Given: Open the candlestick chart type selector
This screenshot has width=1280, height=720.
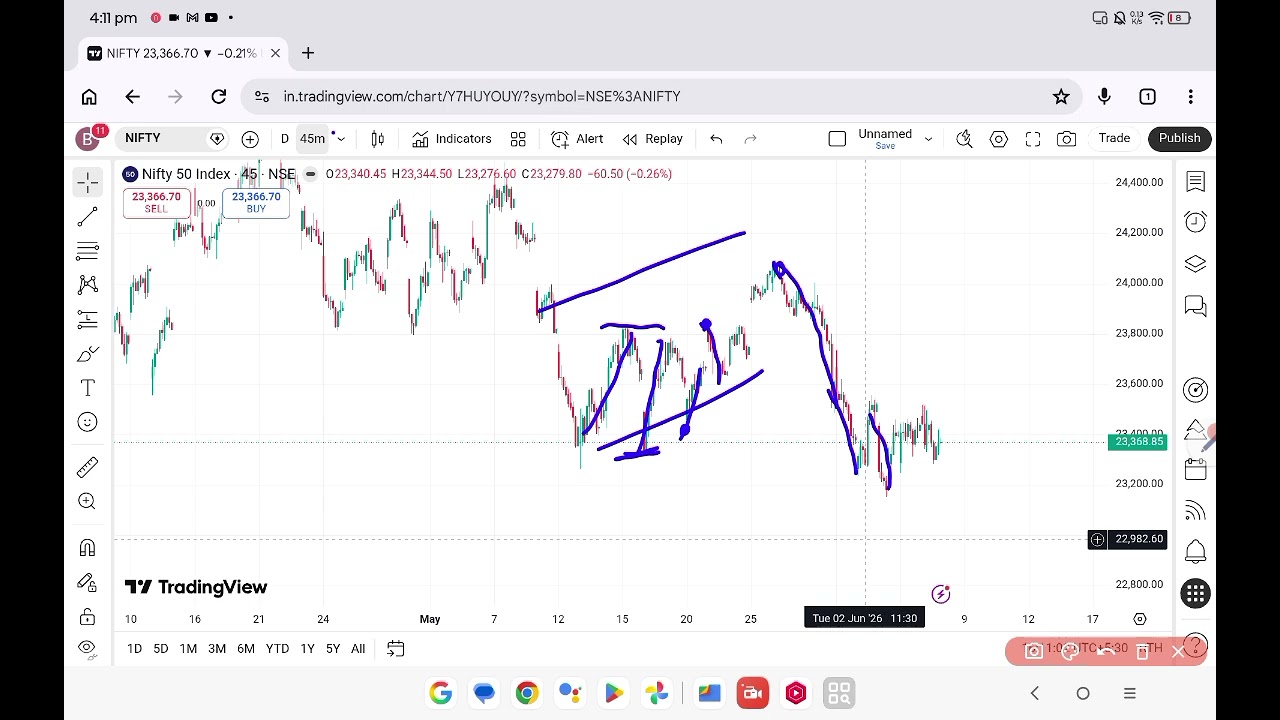Looking at the screenshot, I should (378, 139).
